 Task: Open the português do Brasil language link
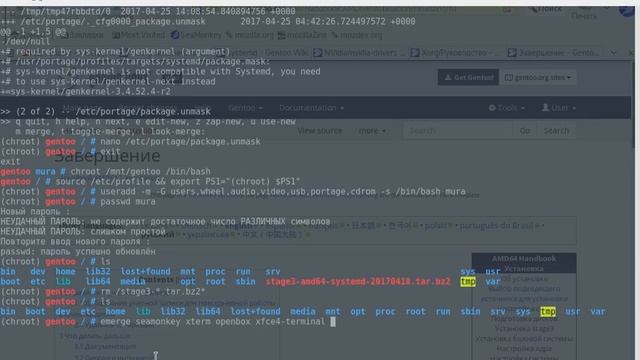pos(497,225)
